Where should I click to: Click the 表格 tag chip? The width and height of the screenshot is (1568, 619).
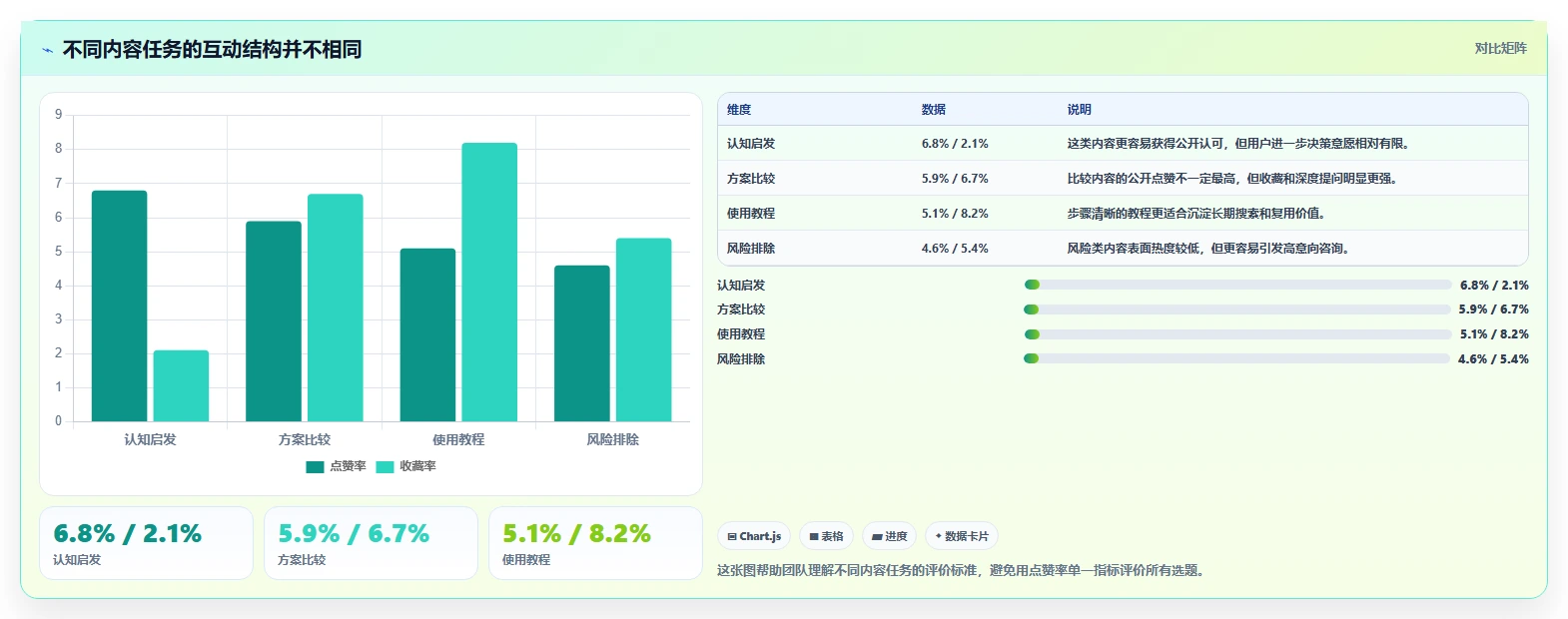coord(826,536)
